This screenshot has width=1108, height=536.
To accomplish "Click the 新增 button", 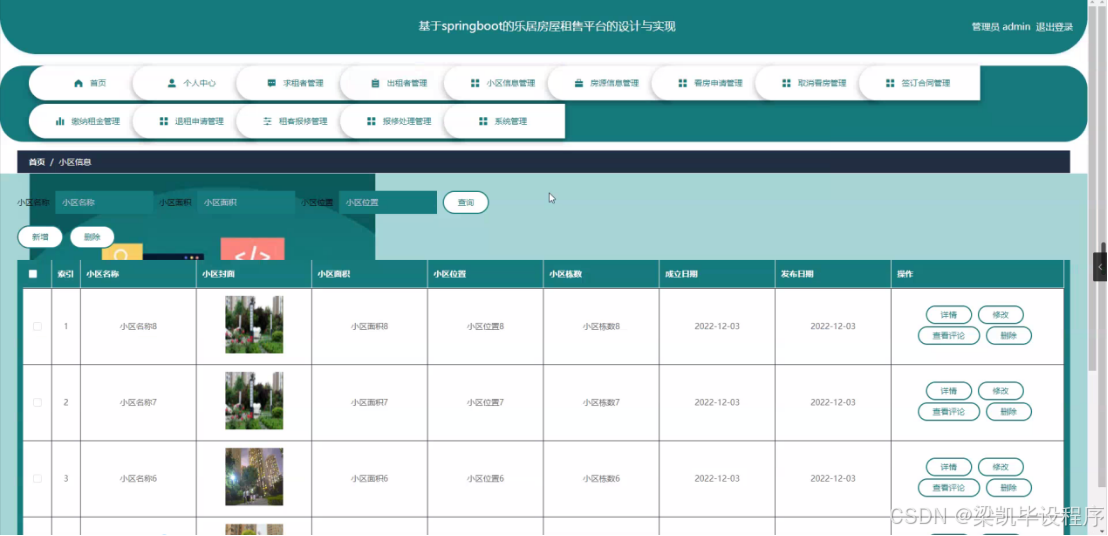I will (40, 237).
